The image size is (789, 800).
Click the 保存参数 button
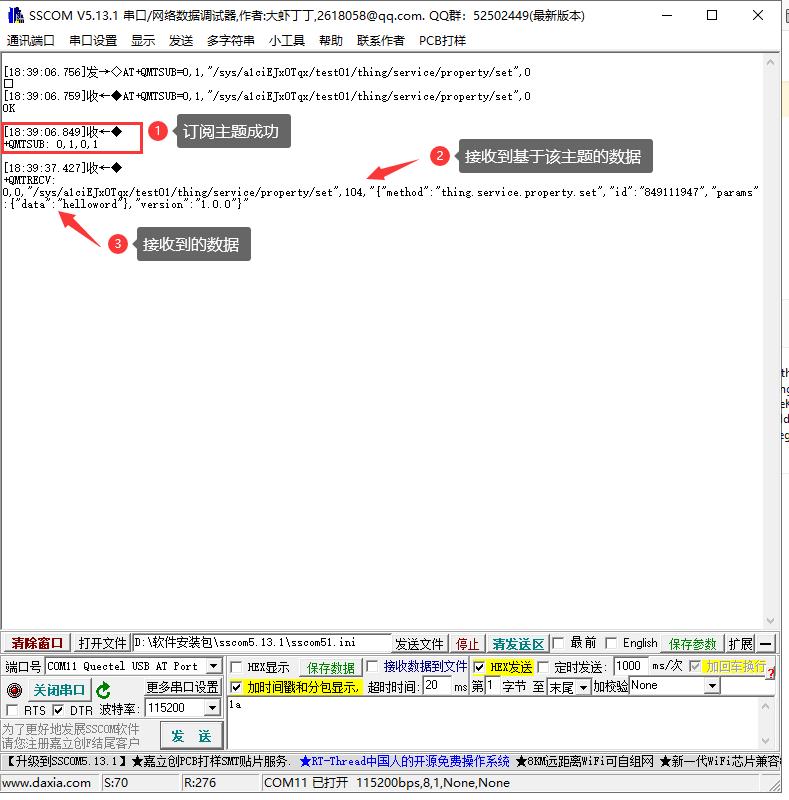click(693, 644)
